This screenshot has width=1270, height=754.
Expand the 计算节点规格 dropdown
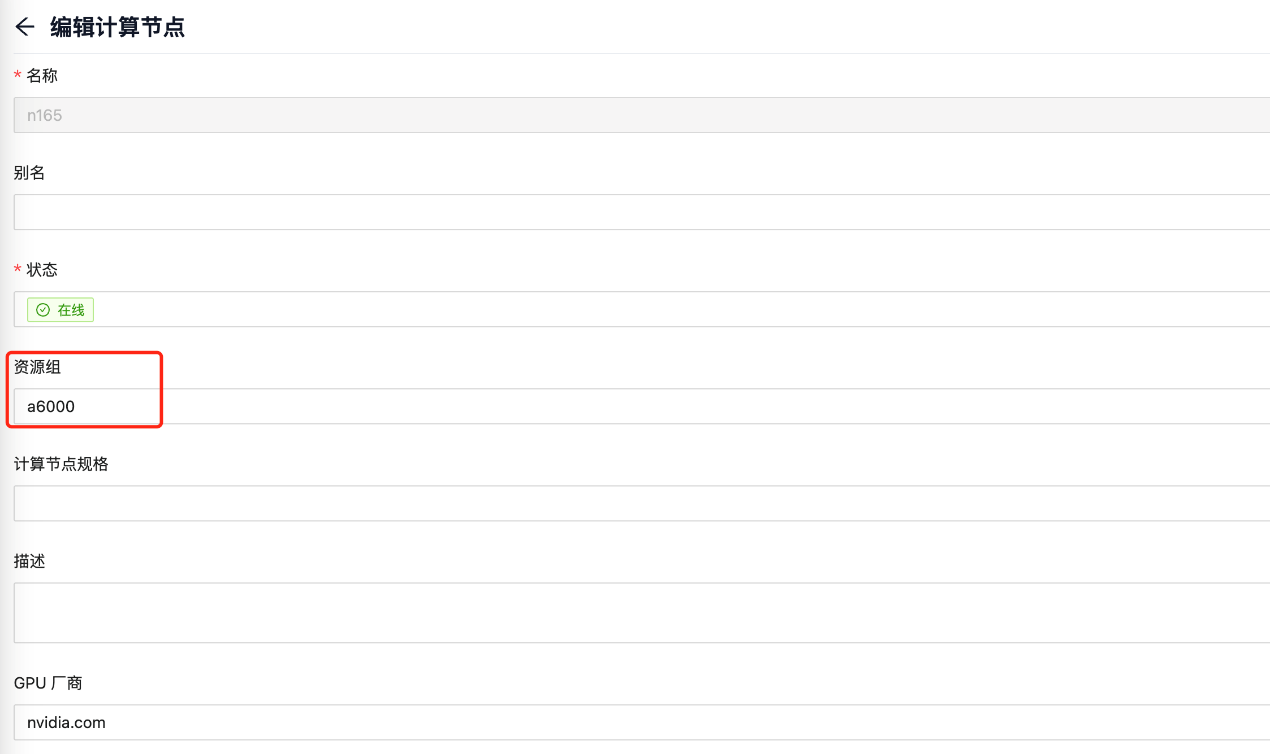(640, 503)
